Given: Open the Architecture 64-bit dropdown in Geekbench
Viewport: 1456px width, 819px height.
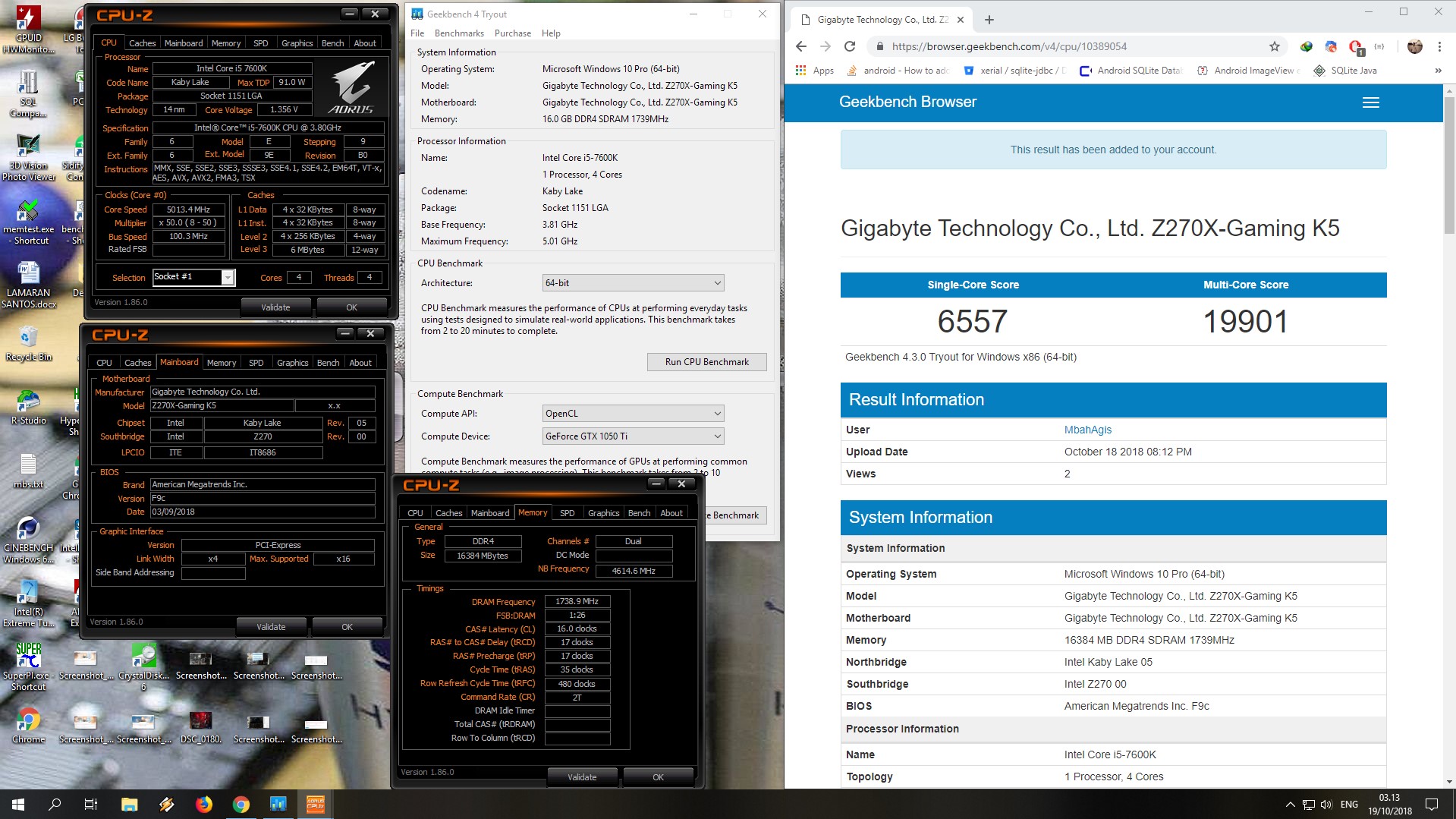Looking at the screenshot, I should pos(633,283).
